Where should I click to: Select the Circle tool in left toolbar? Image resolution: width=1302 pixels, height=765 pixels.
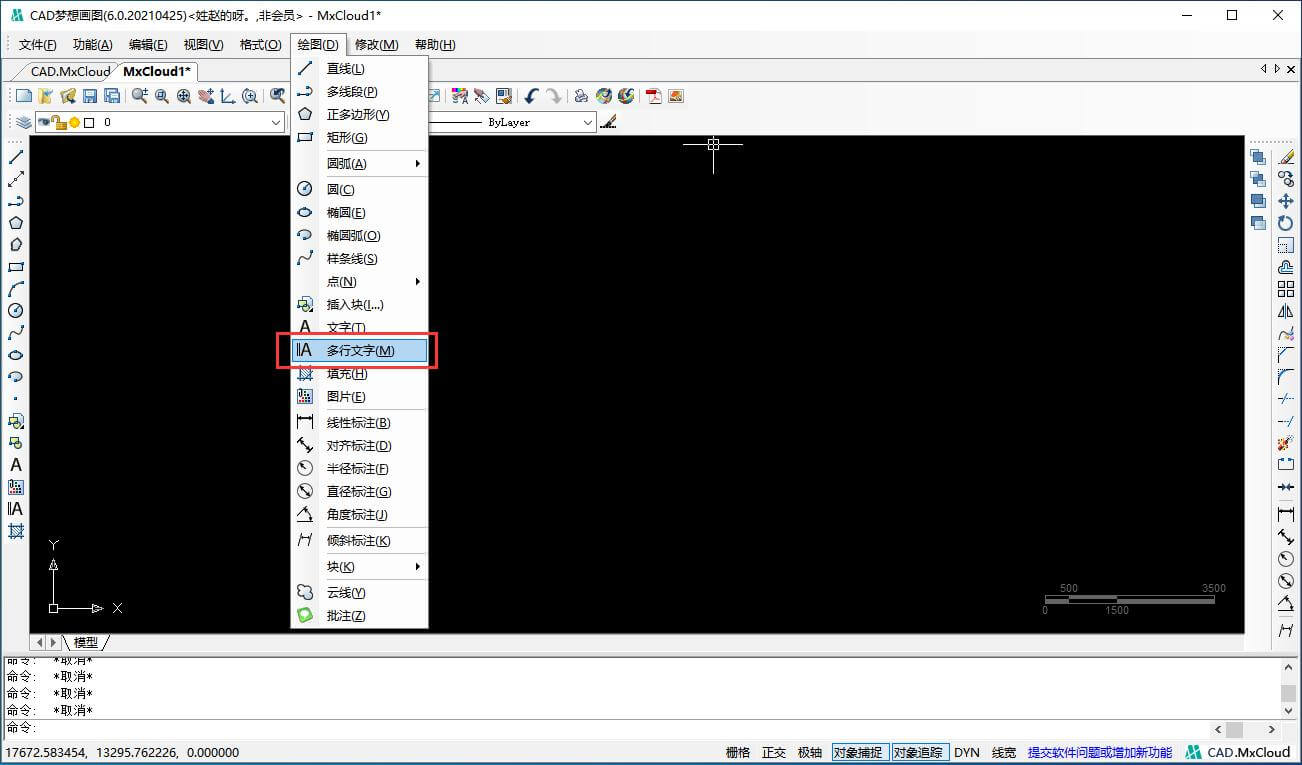(x=16, y=311)
